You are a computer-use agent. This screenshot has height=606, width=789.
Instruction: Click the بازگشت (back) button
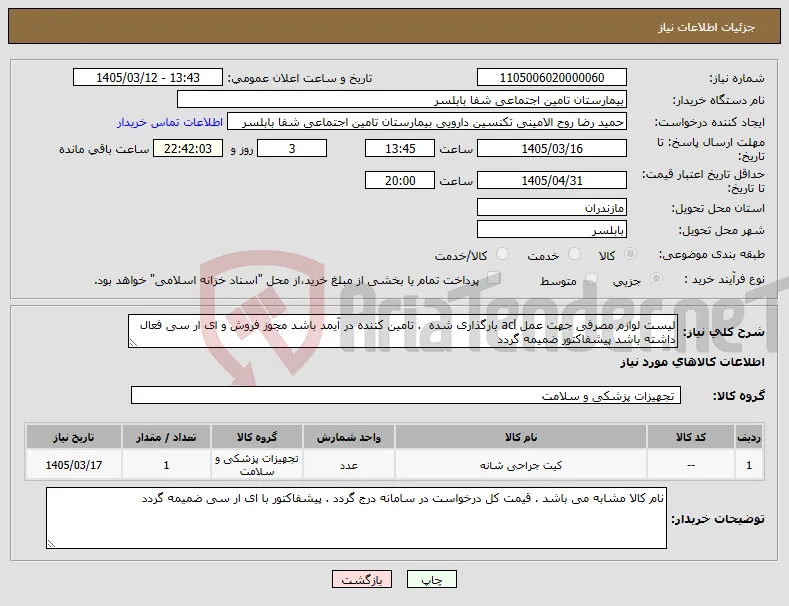point(362,579)
